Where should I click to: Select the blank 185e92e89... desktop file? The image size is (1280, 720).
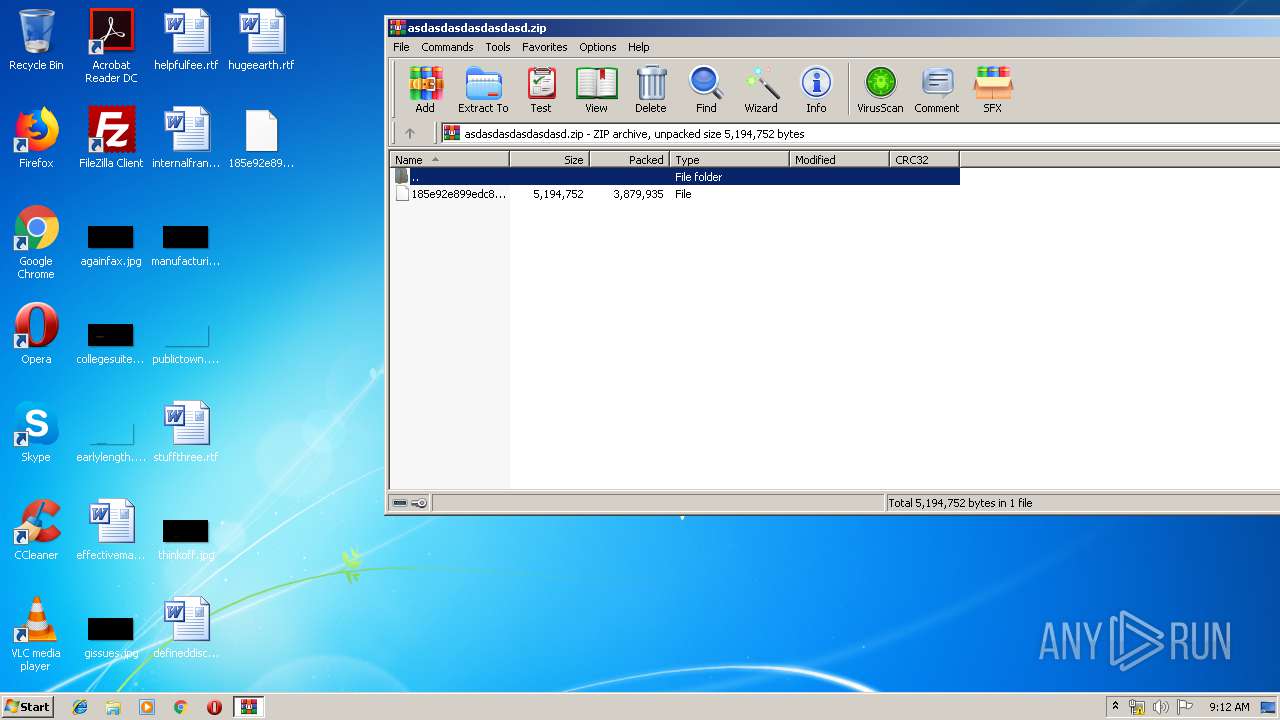(261, 138)
